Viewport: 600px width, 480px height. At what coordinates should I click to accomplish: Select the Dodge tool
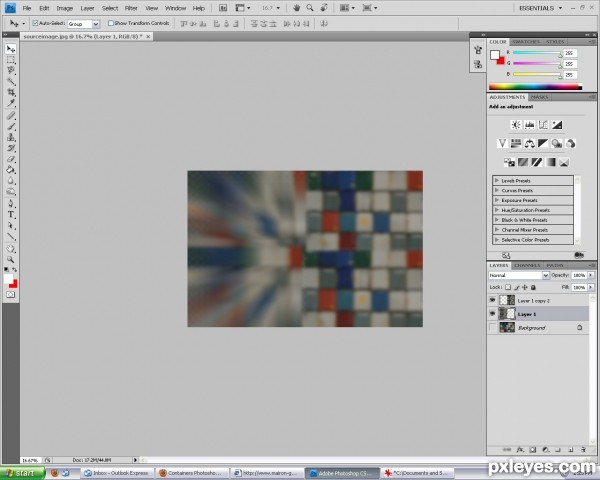pyautogui.click(x=11, y=191)
